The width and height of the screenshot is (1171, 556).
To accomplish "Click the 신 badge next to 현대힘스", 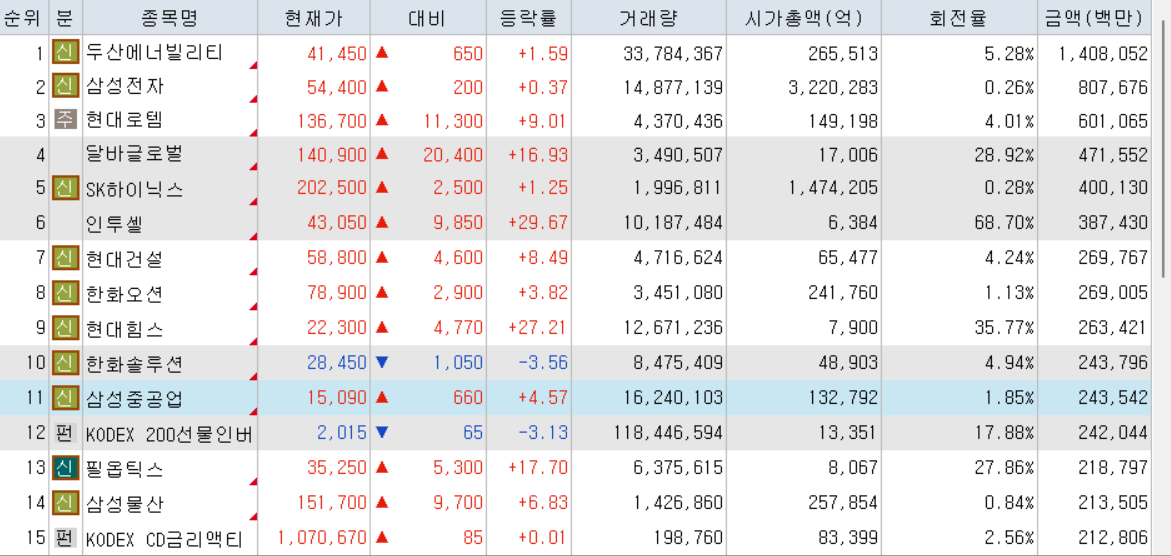I will [65, 327].
